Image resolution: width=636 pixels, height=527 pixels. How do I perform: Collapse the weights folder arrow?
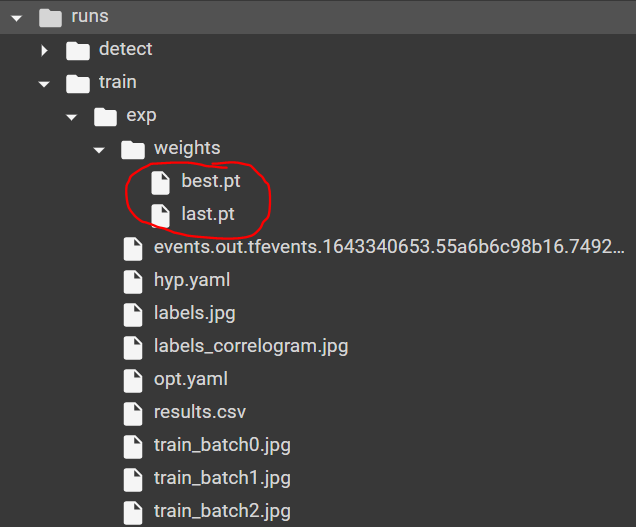click(98, 149)
